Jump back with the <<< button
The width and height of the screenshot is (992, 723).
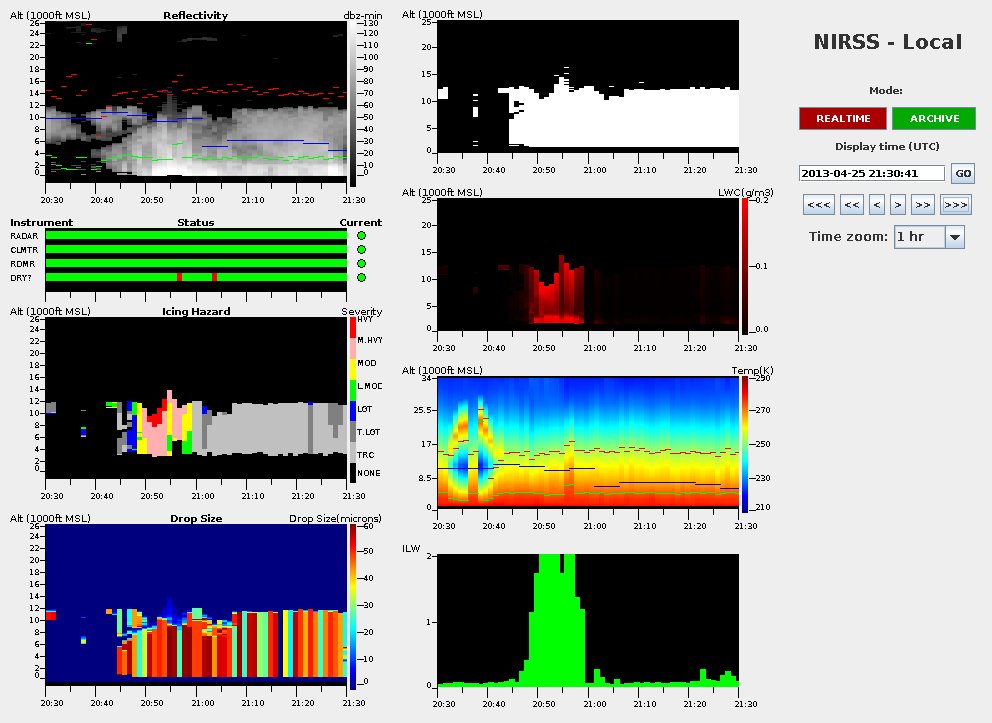coord(817,205)
